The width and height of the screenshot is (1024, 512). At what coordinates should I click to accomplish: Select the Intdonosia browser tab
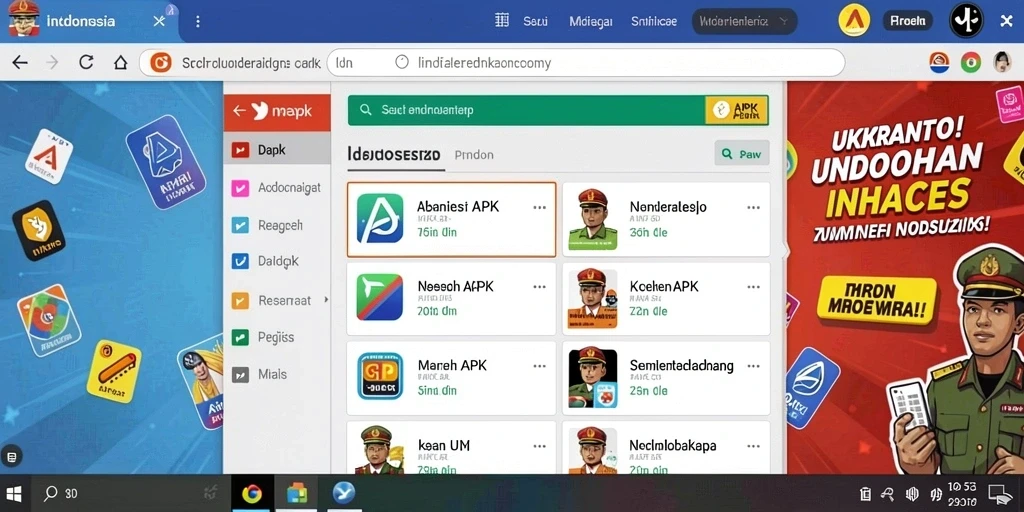(x=88, y=21)
